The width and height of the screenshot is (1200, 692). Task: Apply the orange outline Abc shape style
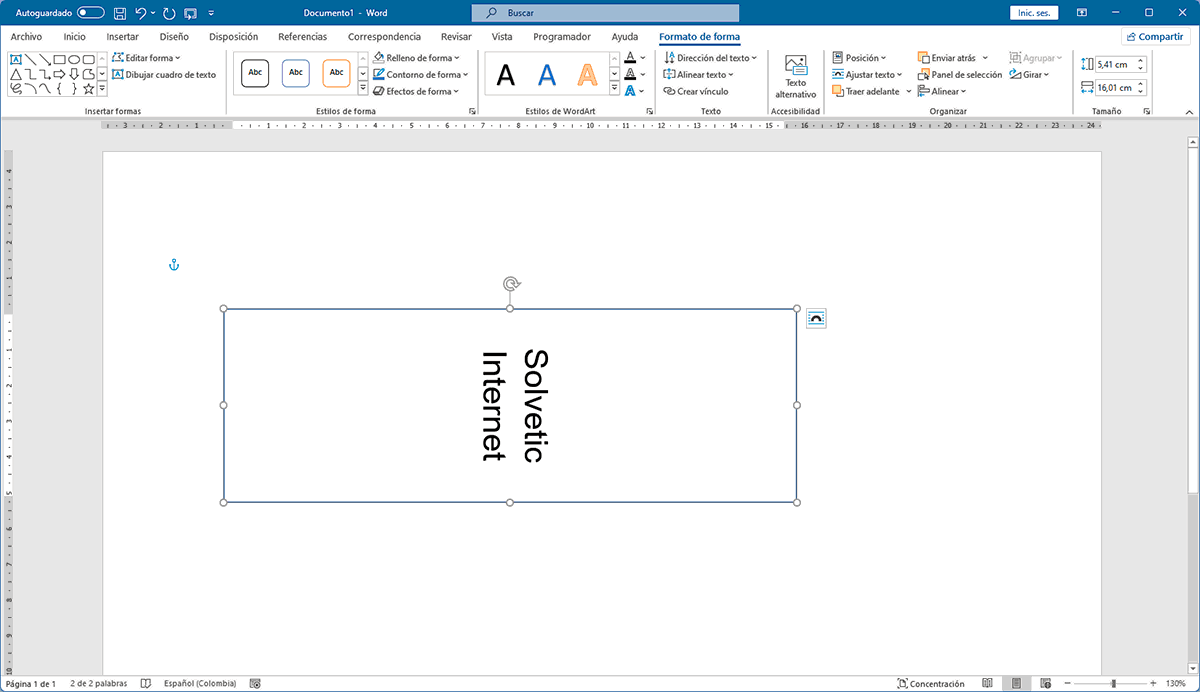click(337, 73)
